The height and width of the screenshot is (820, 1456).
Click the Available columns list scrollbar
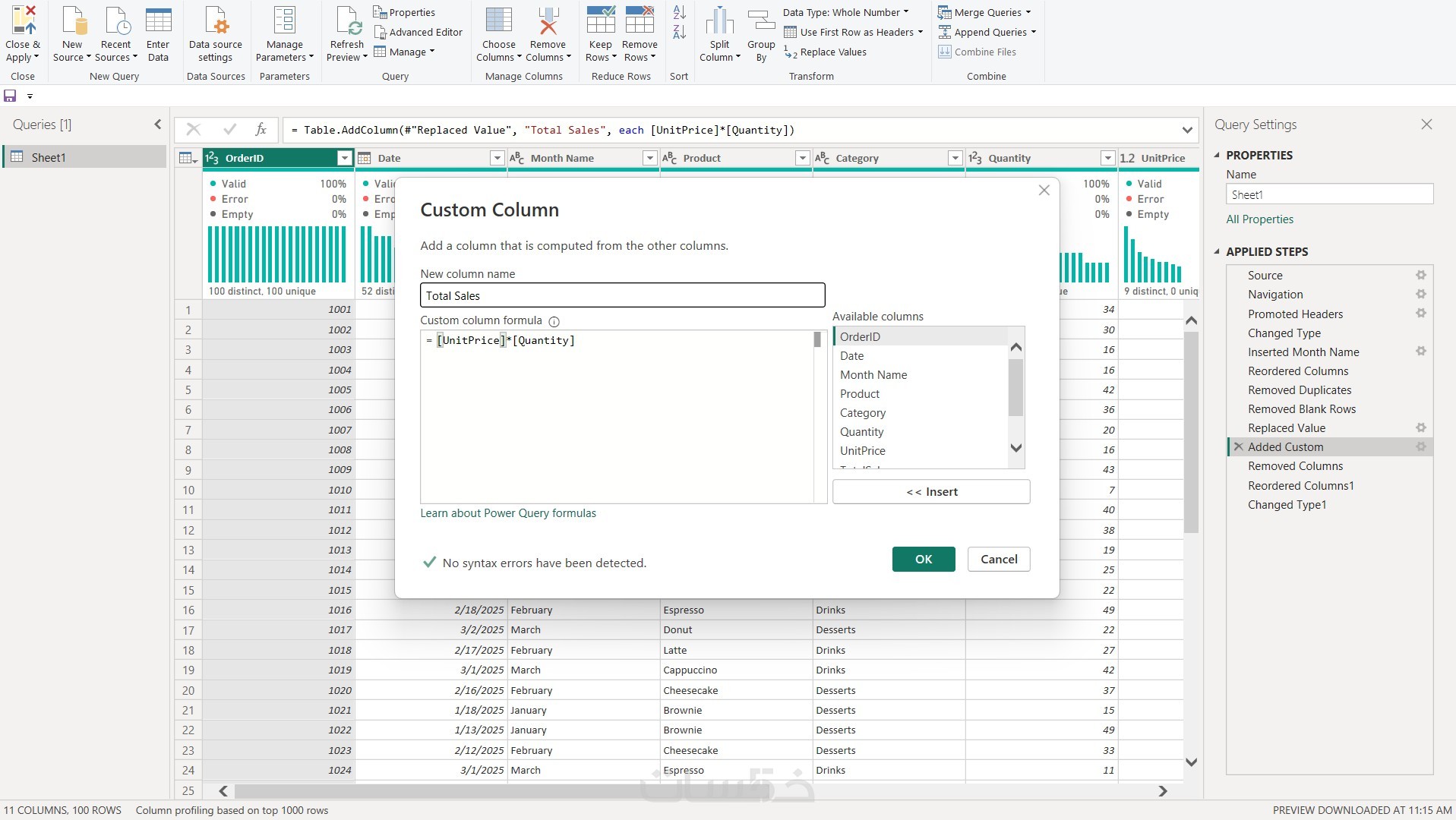pyautogui.click(x=1015, y=387)
